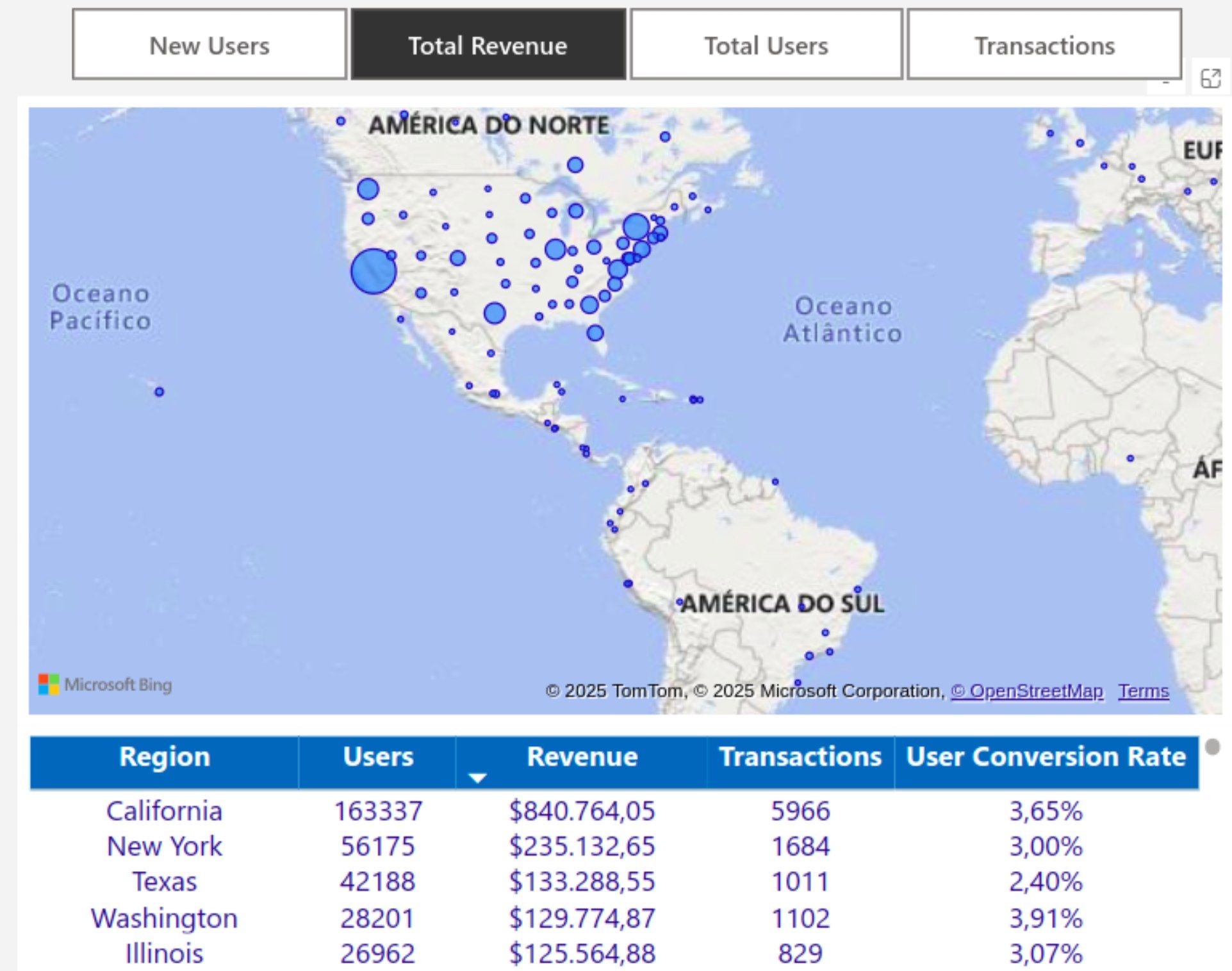Click the table's vertical scrollbar handle
Viewport: 1232px width, 971px height.
[1212, 747]
